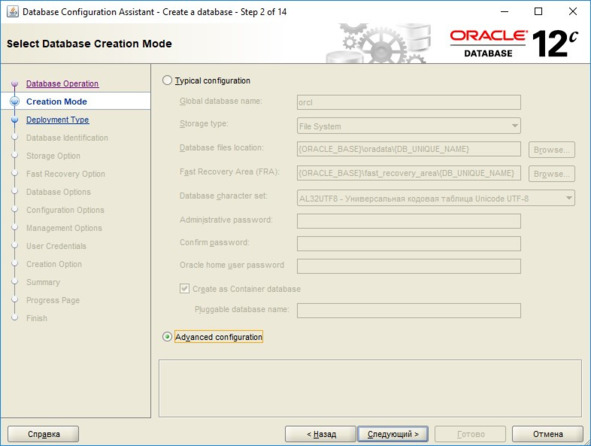The image size is (591, 446).
Task: Click the Следующий (Next) button
Action: tap(393, 434)
